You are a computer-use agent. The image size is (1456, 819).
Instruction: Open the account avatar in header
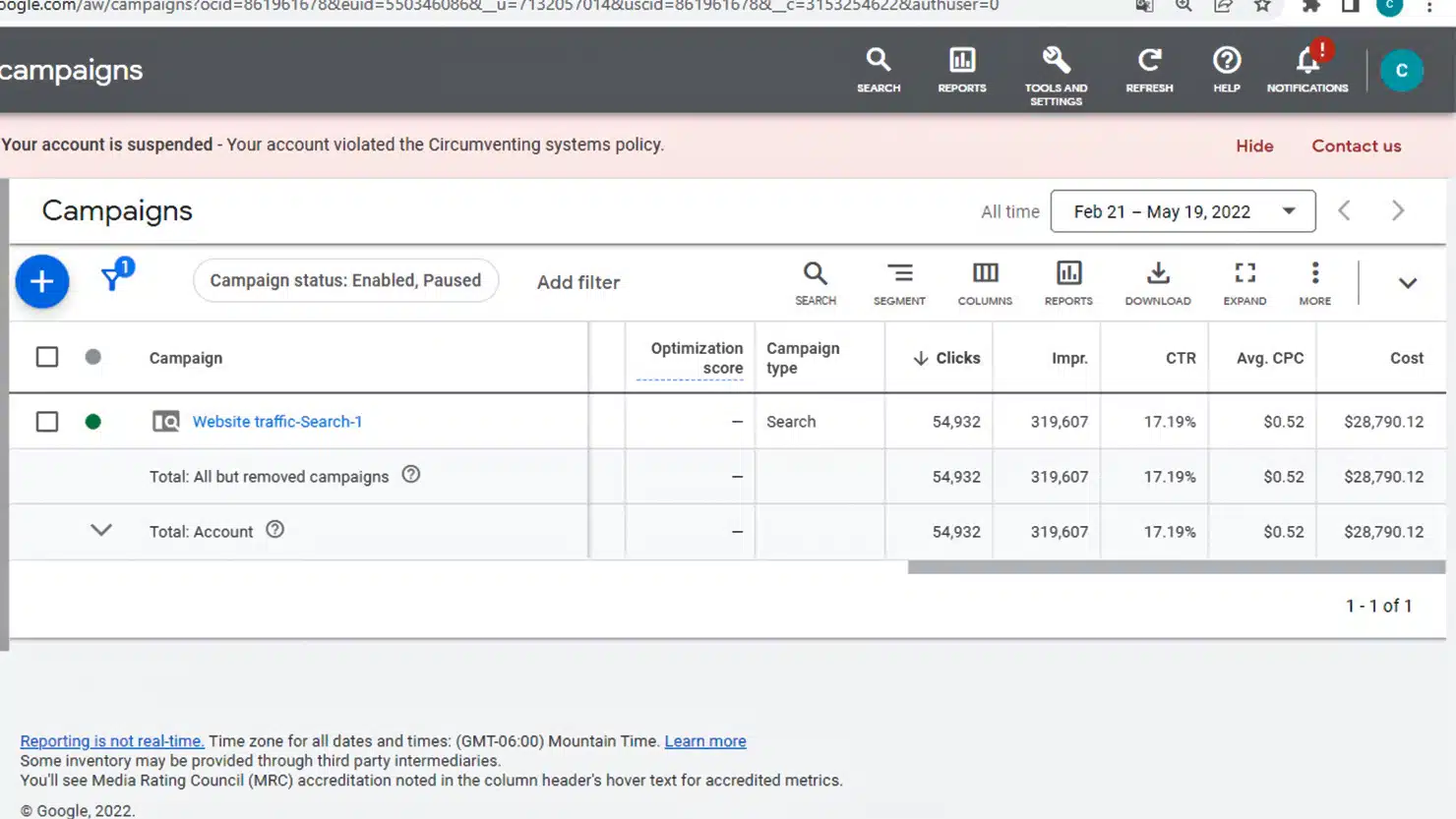[1402, 71]
